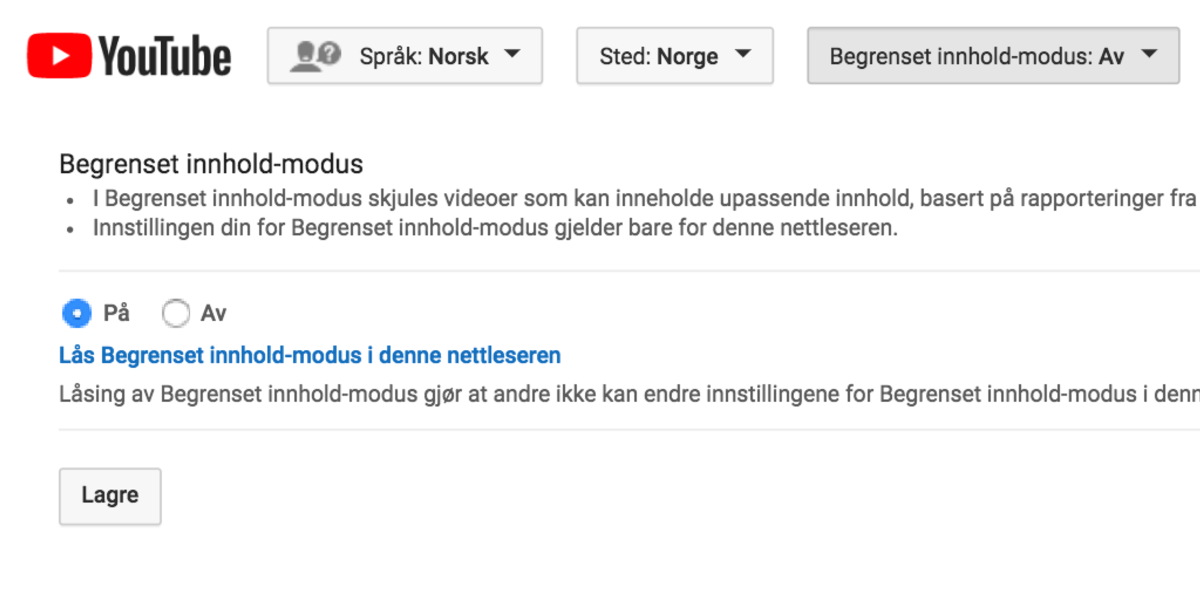
Task: Open the Språk: Norsk language dropdown
Action: coord(404,56)
